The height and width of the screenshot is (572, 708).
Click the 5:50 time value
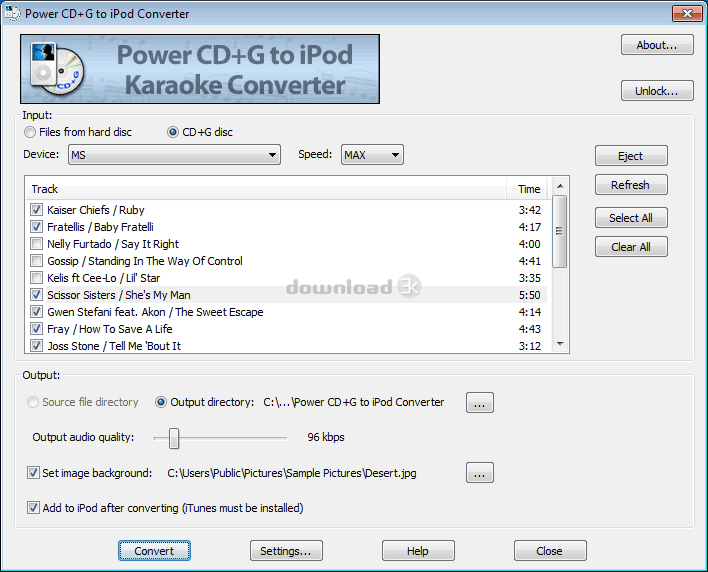[529, 295]
